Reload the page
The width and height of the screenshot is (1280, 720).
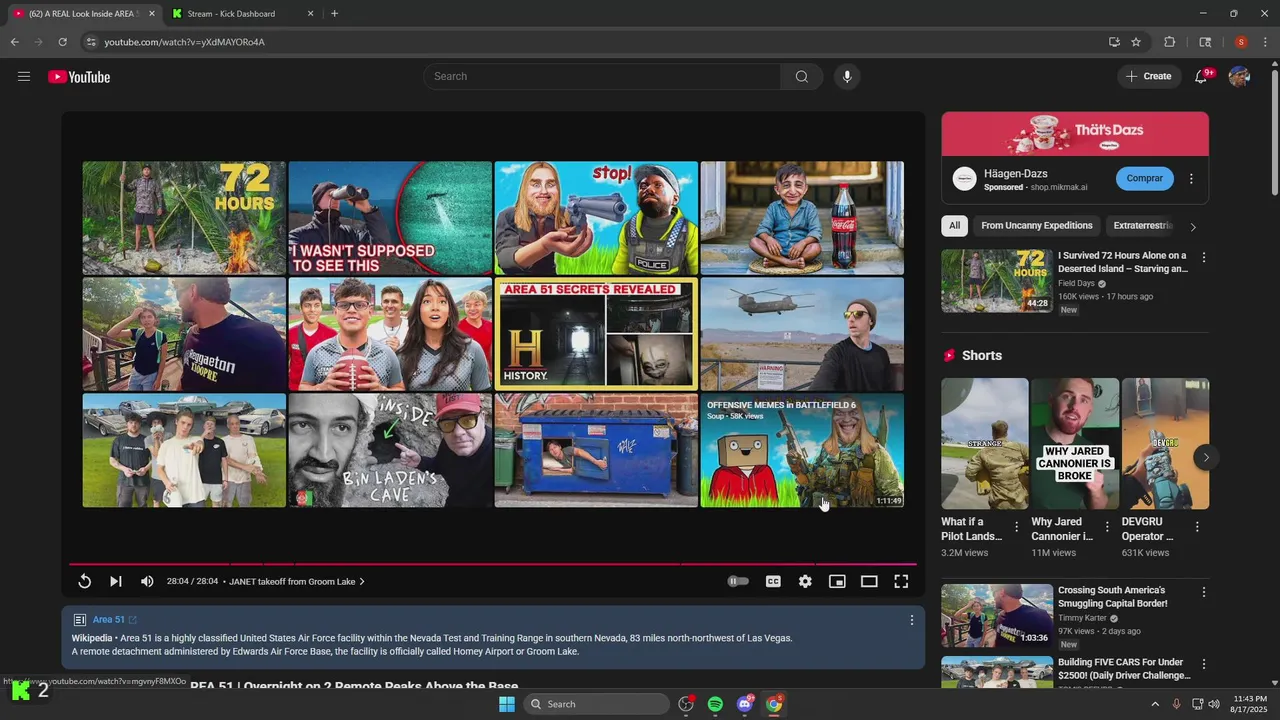[62, 42]
